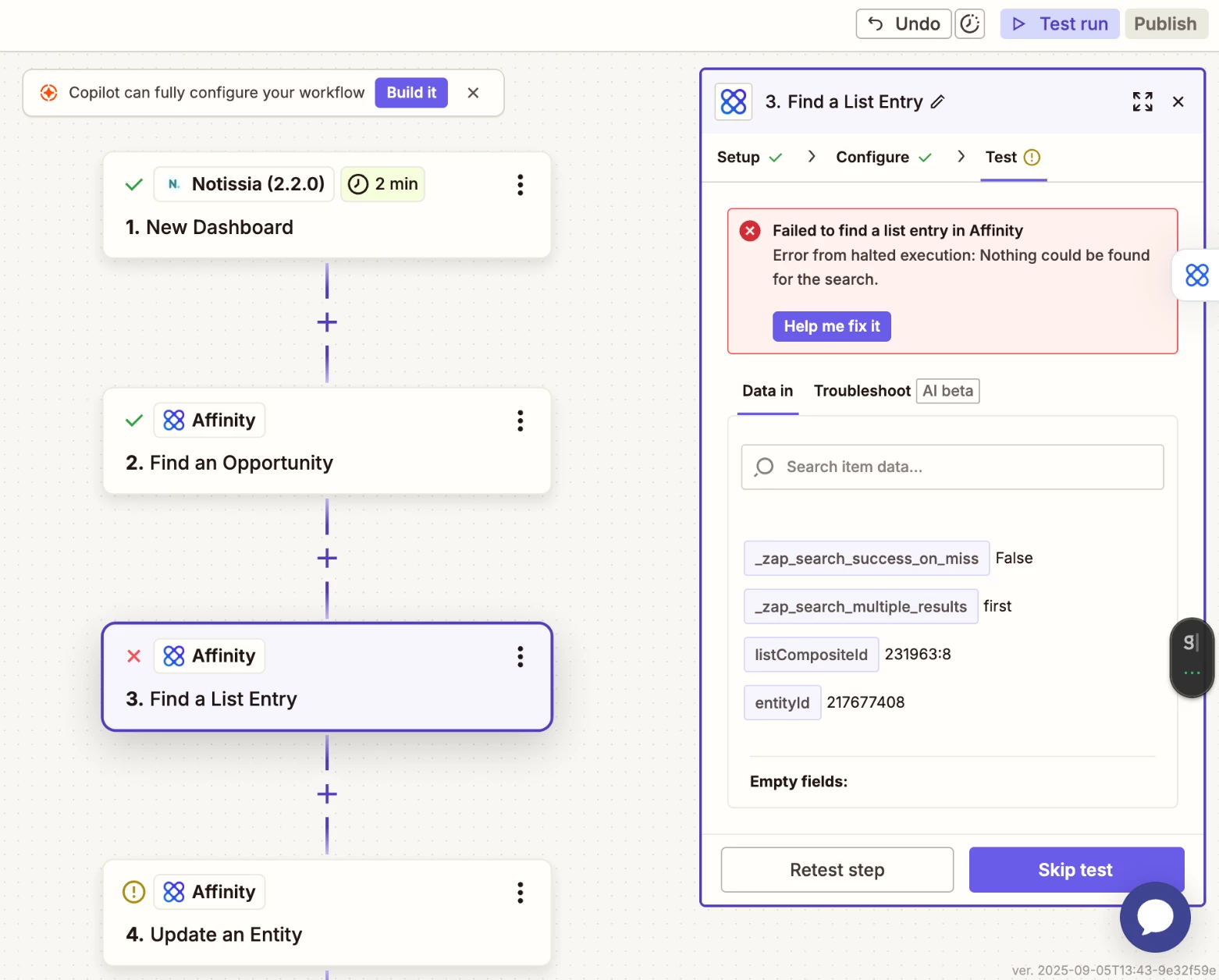Open kebab menu for New Dashboard step
Image resolution: width=1219 pixels, height=980 pixels.
[520, 185]
